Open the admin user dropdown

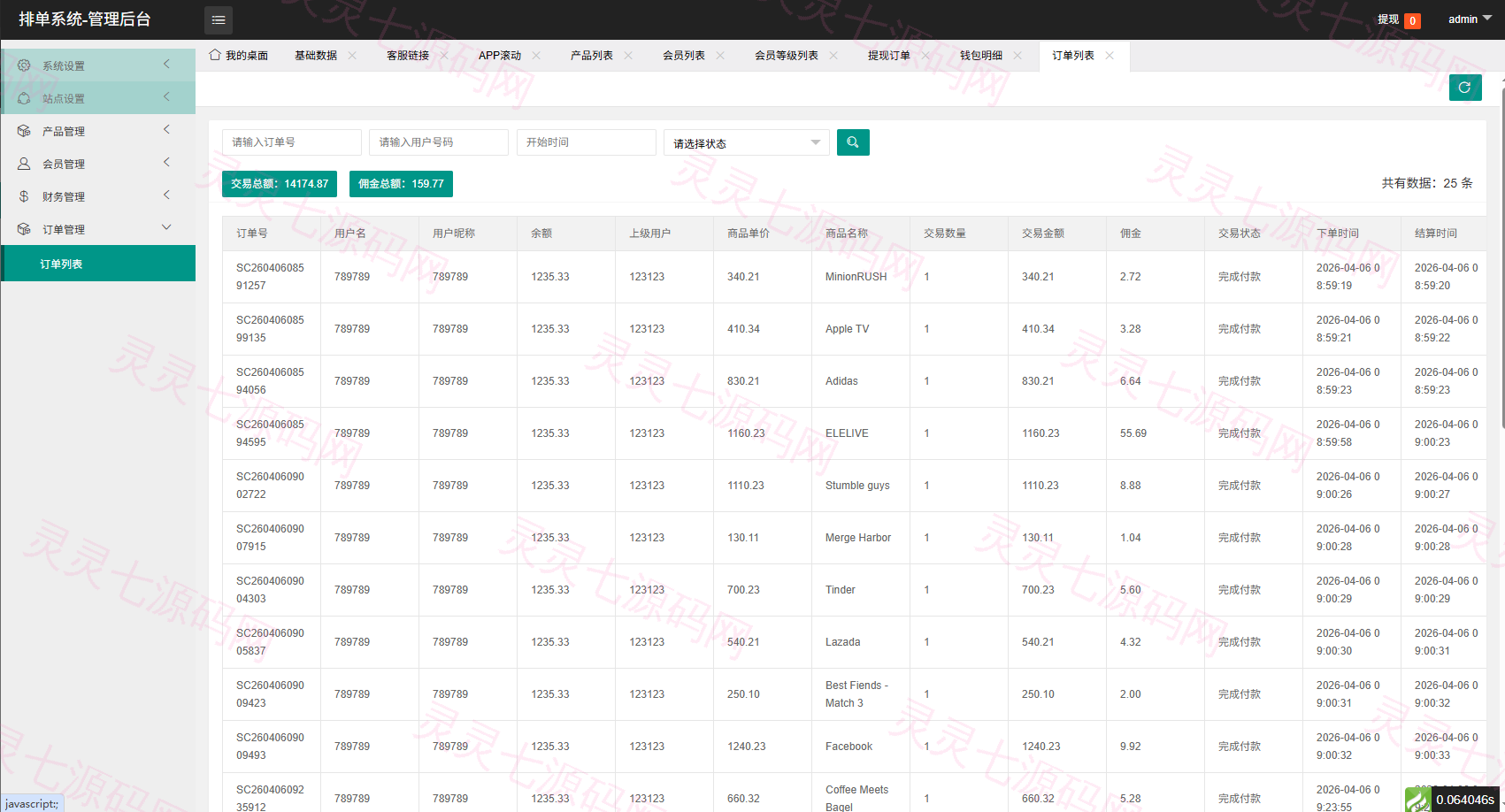click(1470, 19)
